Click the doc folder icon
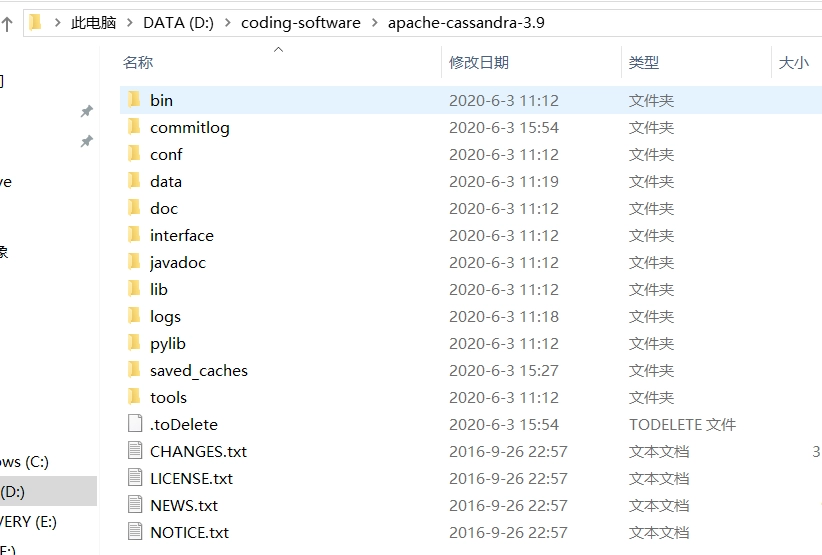The height and width of the screenshot is (555, 822). coord(134,208)
